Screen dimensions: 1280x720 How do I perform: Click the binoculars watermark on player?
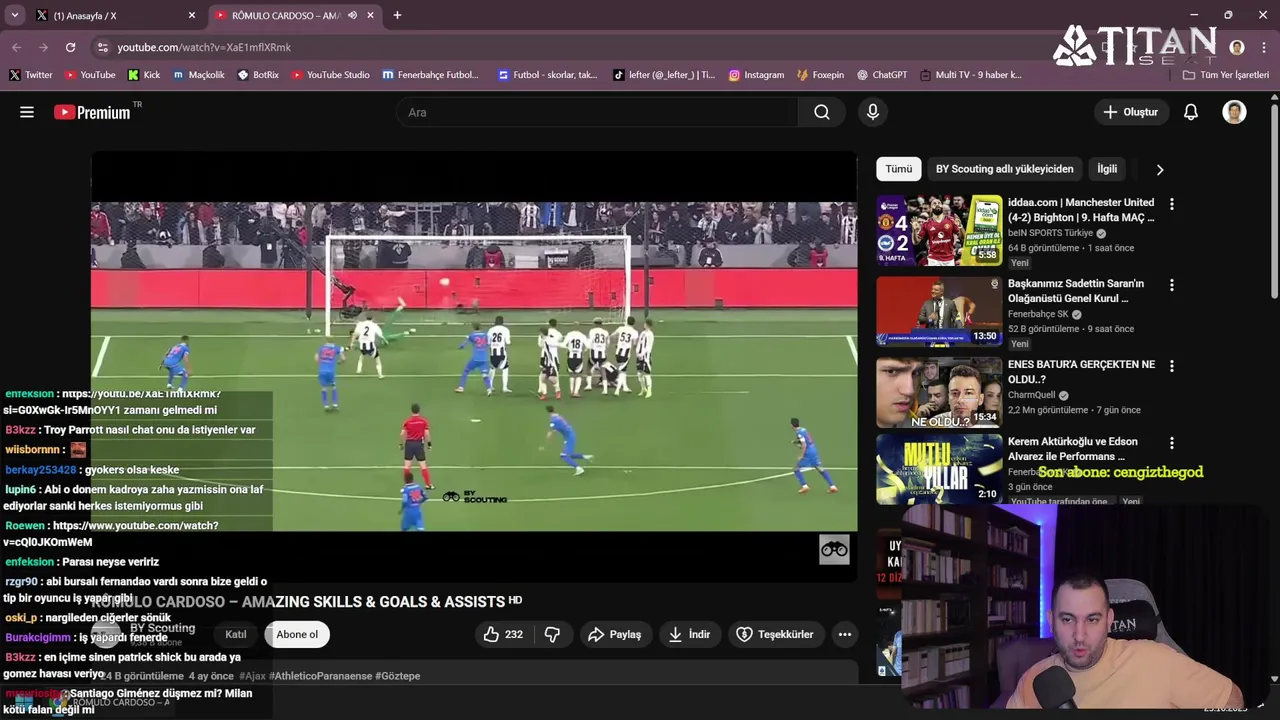pos(834,549)
